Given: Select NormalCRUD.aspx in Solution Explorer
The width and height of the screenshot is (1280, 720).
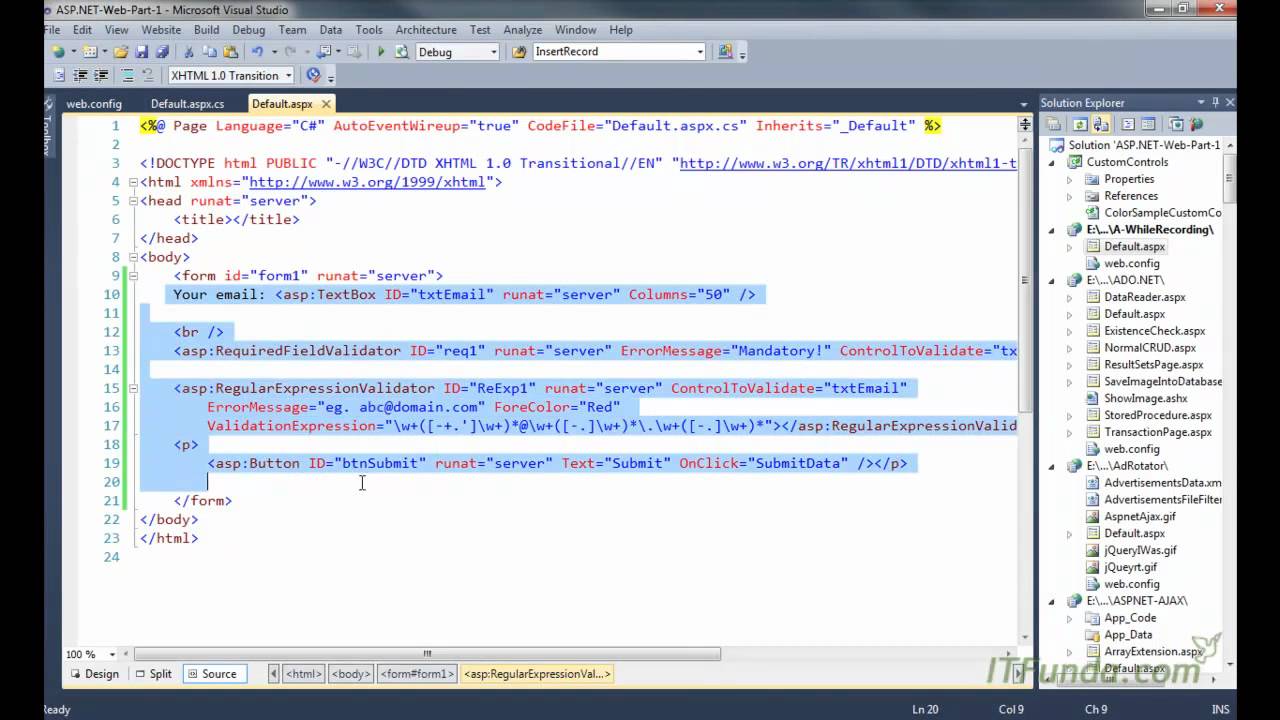Looking at the screenshot, I should 1149,348.
